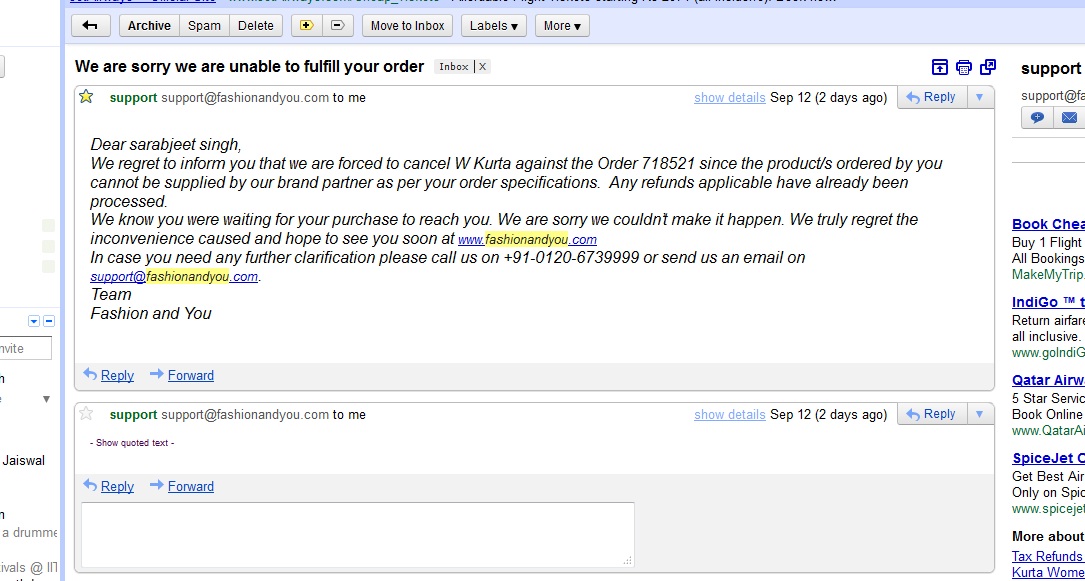1085x581 pixels.
Task: Collapse chat panel with minus icon
Action: tap(49, 321)
